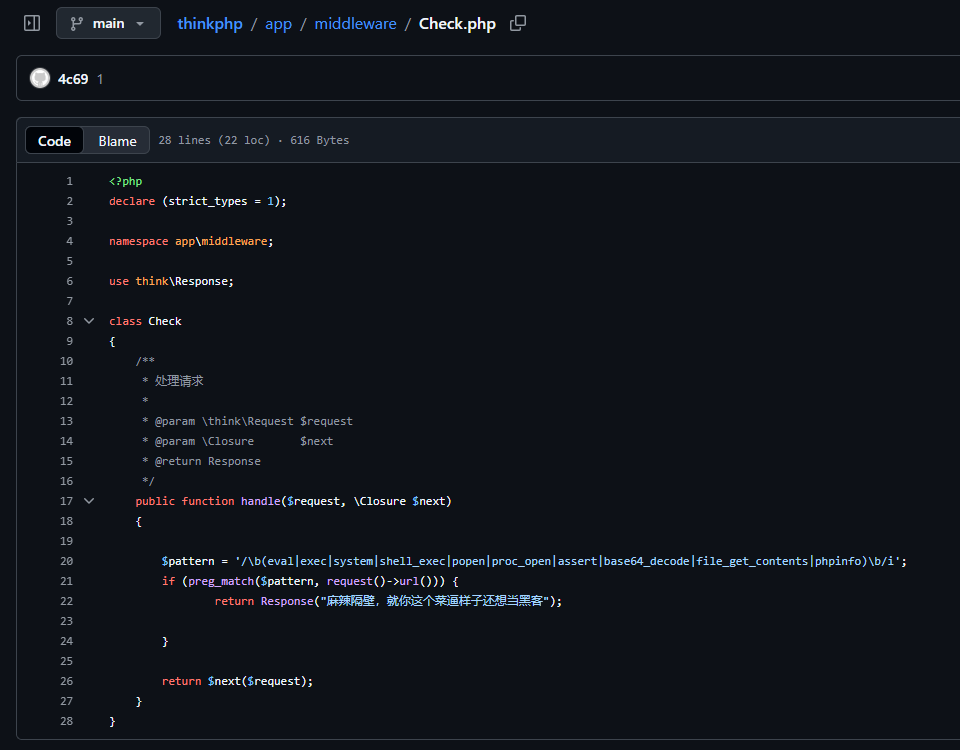Screen dimensions: 960x750
Task: Select the Code tab
Action: pos(54,140)
